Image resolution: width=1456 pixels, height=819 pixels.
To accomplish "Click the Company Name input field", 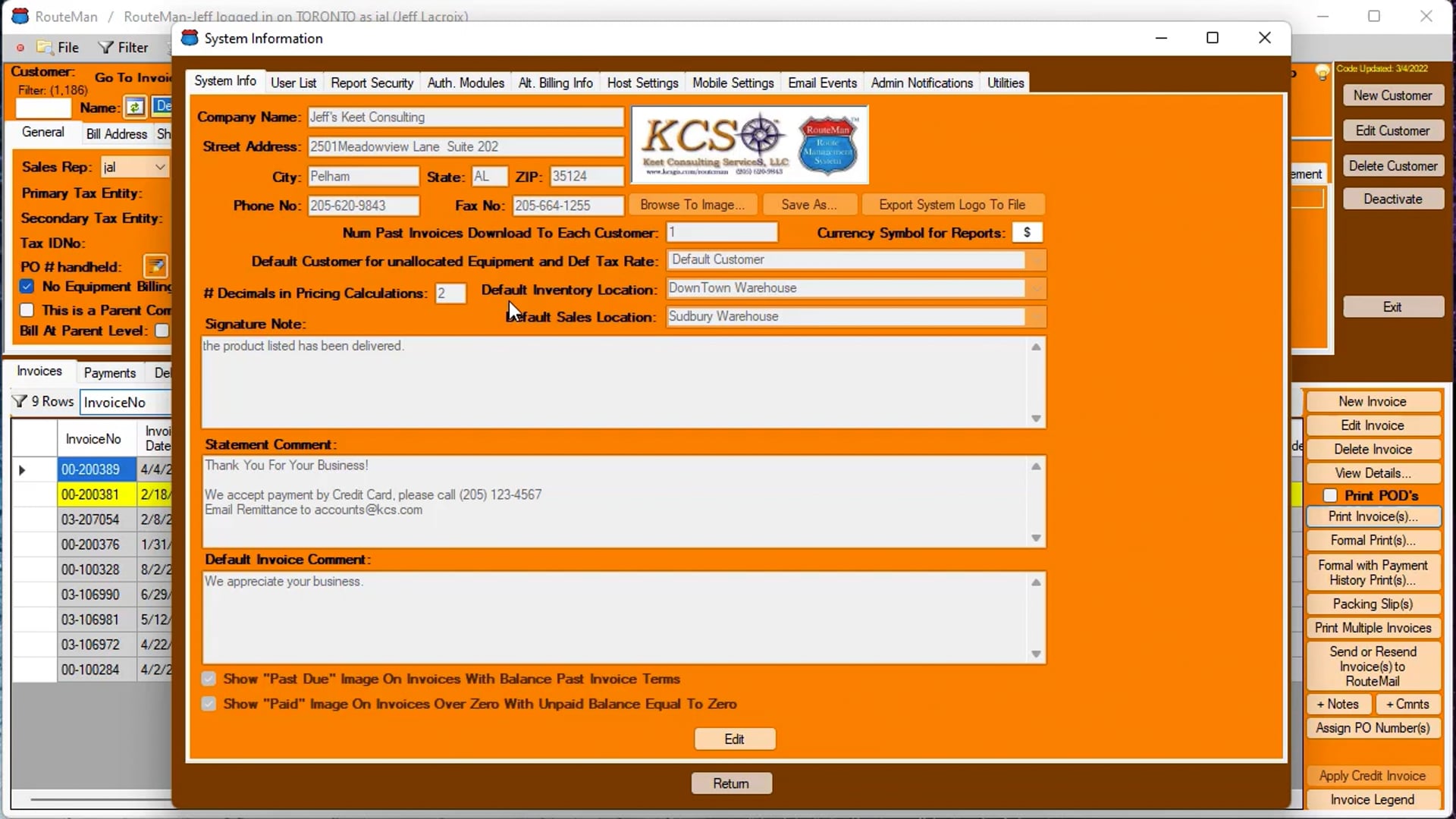I will 465,117.
